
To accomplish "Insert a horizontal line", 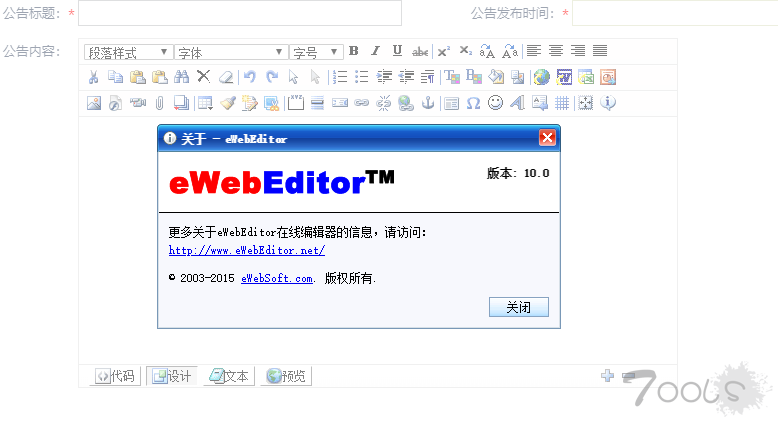I will pos(318,103).
